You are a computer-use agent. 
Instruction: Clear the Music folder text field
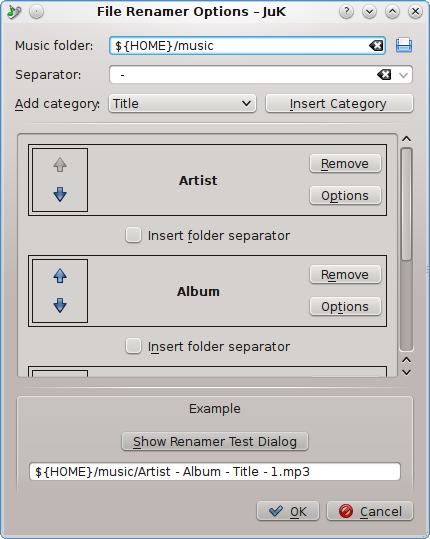coord(376,45)
